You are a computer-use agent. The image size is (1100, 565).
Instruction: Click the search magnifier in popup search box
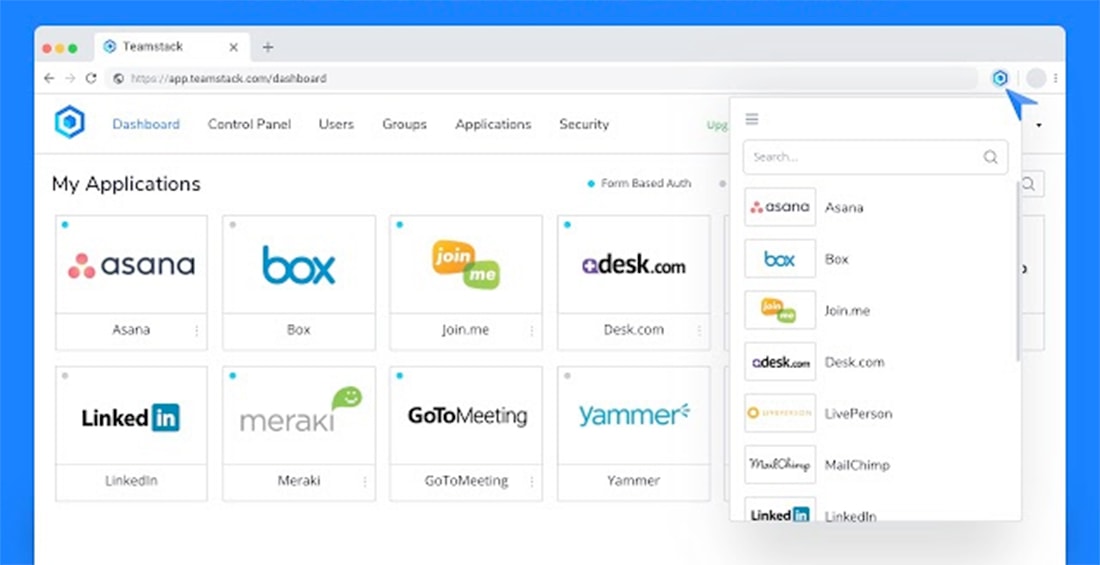point(991,157)
